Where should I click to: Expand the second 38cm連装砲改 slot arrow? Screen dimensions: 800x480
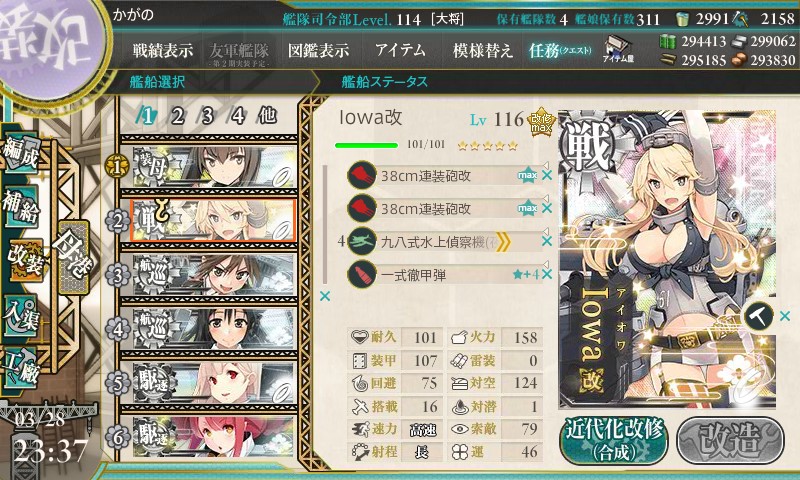tap(545, 198)
